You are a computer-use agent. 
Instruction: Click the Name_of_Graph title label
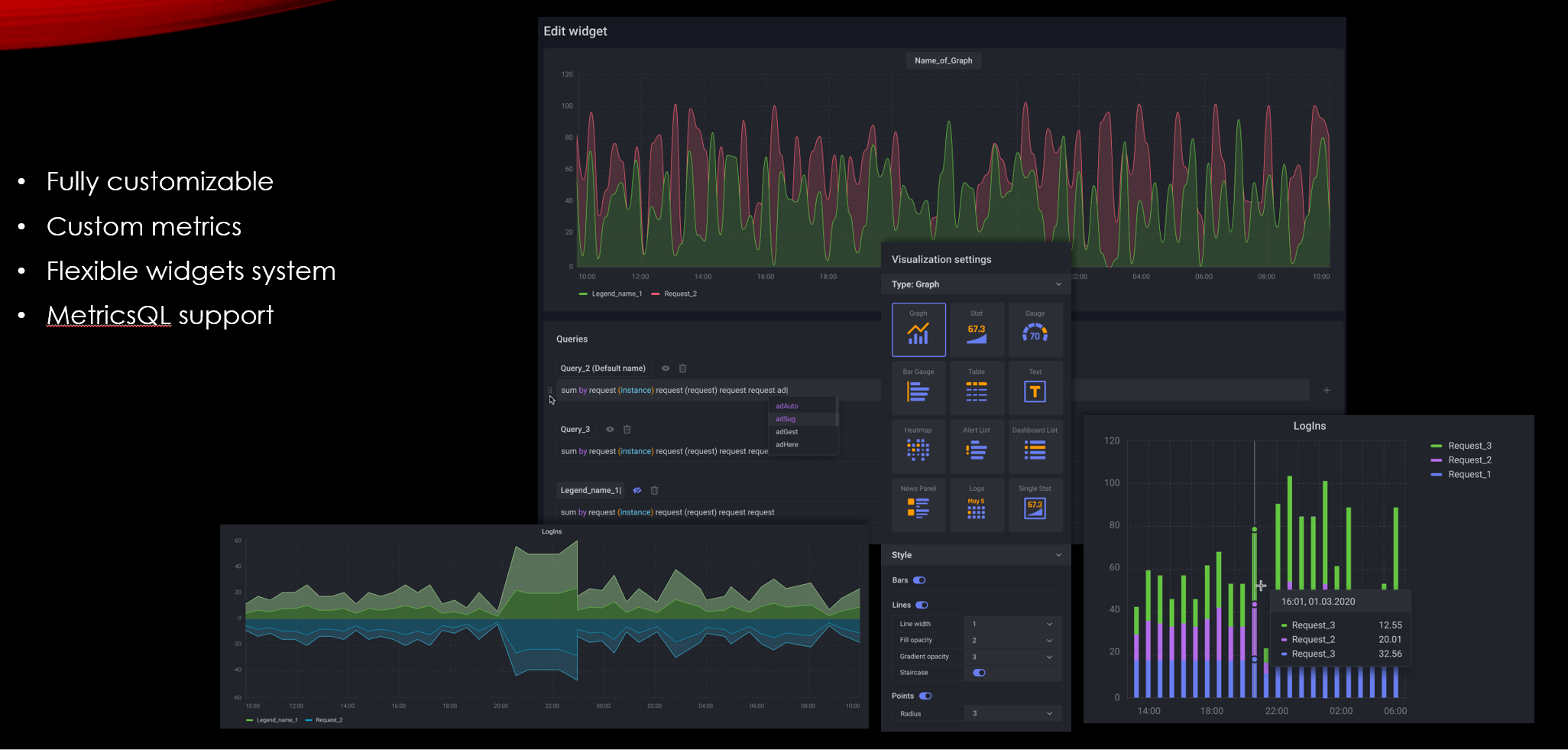[943, 60]
